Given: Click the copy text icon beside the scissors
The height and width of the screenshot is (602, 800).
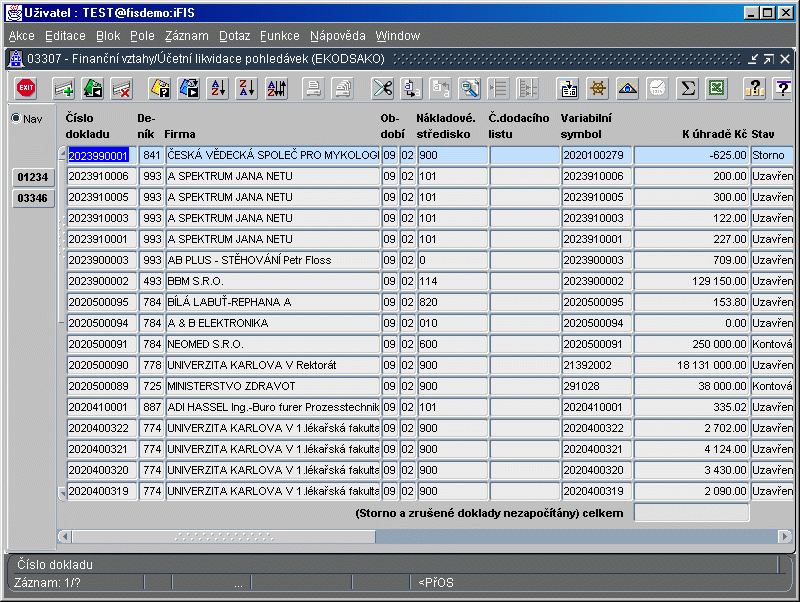Looking at the screenshot, I should click(411, 89).
